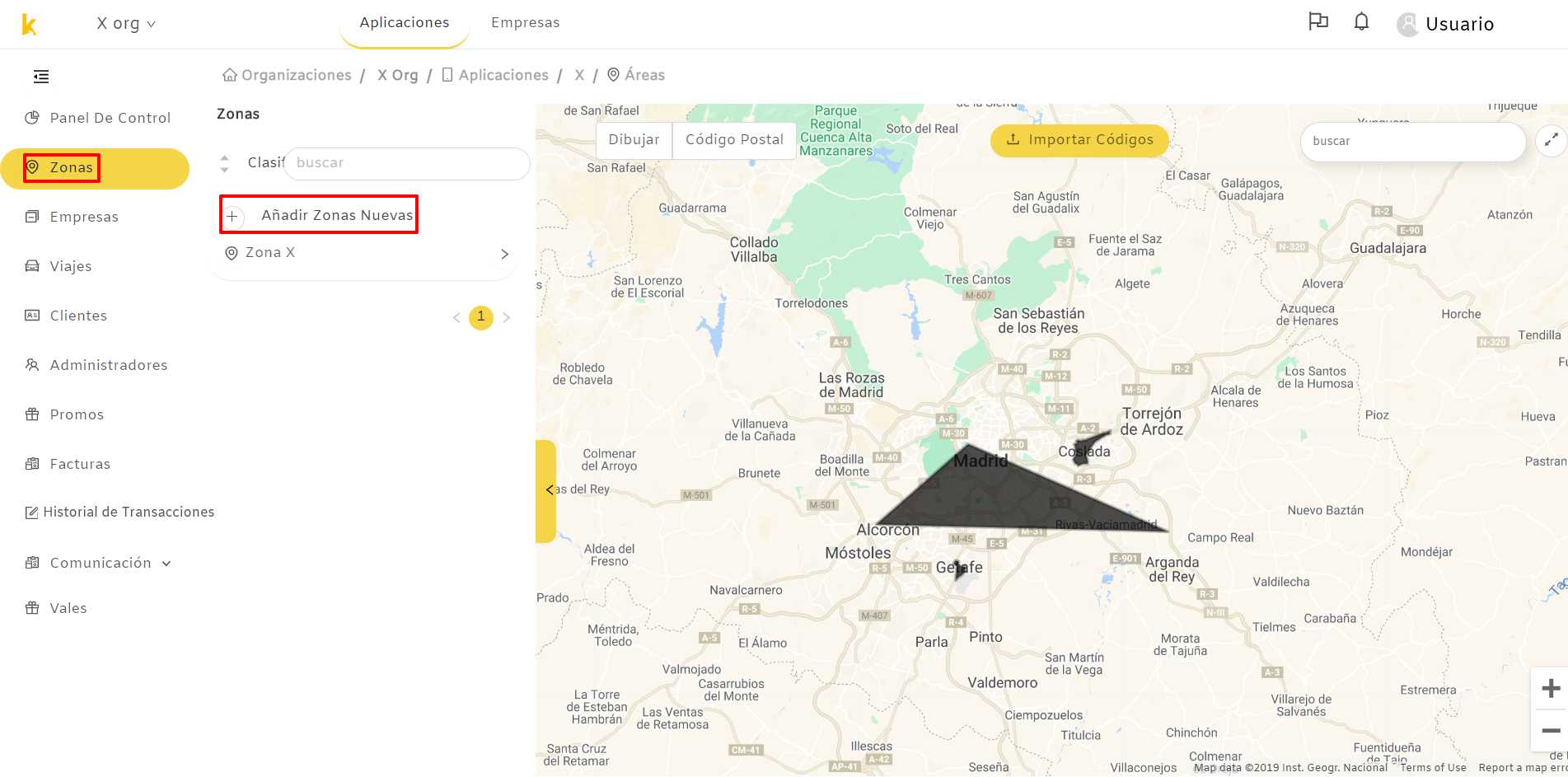Switch to Código Postal mode
The height and width of the screenshot is (777, 1568).
pos(734,140)
